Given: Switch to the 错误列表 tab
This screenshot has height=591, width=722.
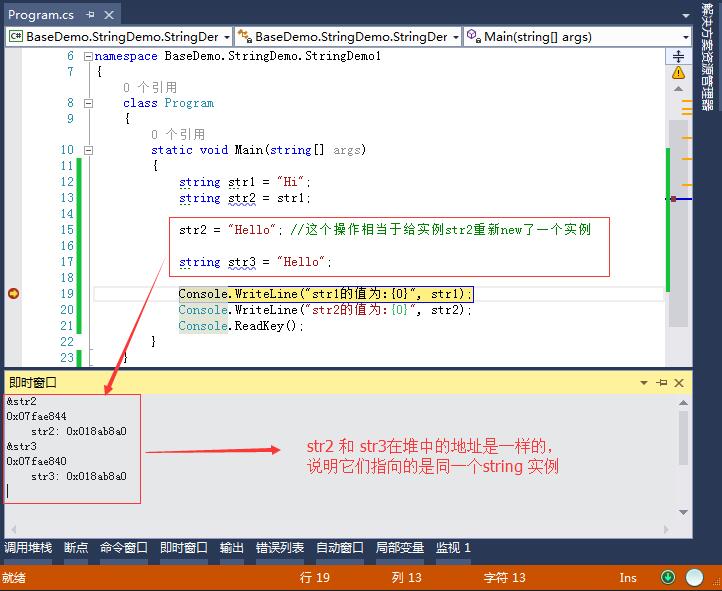Looking at the screenshot, I should click(x=280, y=548).
